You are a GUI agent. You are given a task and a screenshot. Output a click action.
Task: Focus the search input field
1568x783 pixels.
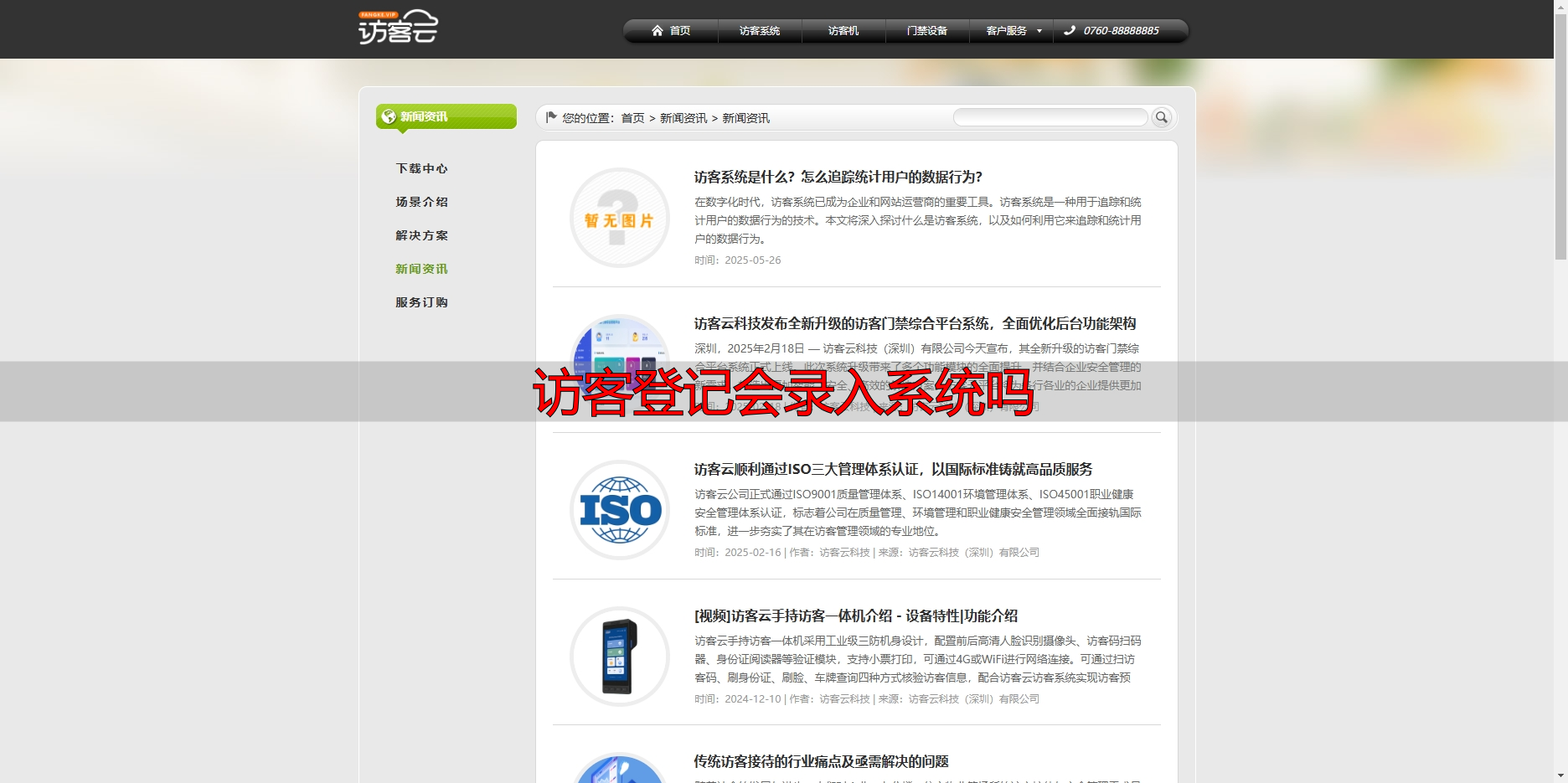tap(1050, 117)
